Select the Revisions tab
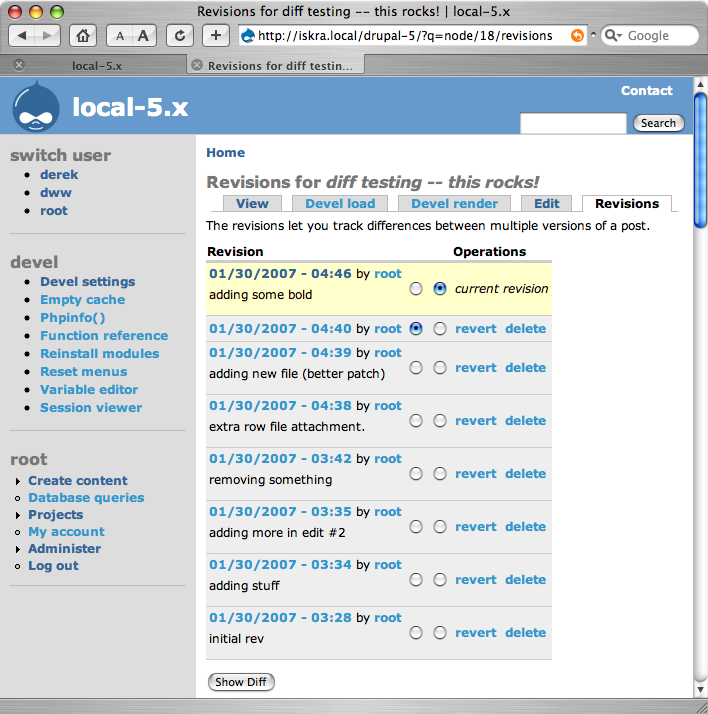The width and height of the screenshot is (708, 714). 627,204
